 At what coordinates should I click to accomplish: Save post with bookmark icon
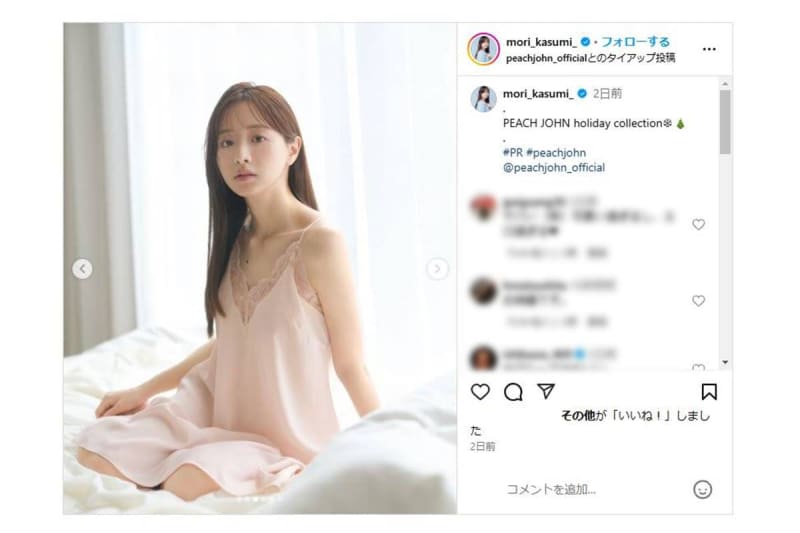pyautogui.click(x=709, y=392)
